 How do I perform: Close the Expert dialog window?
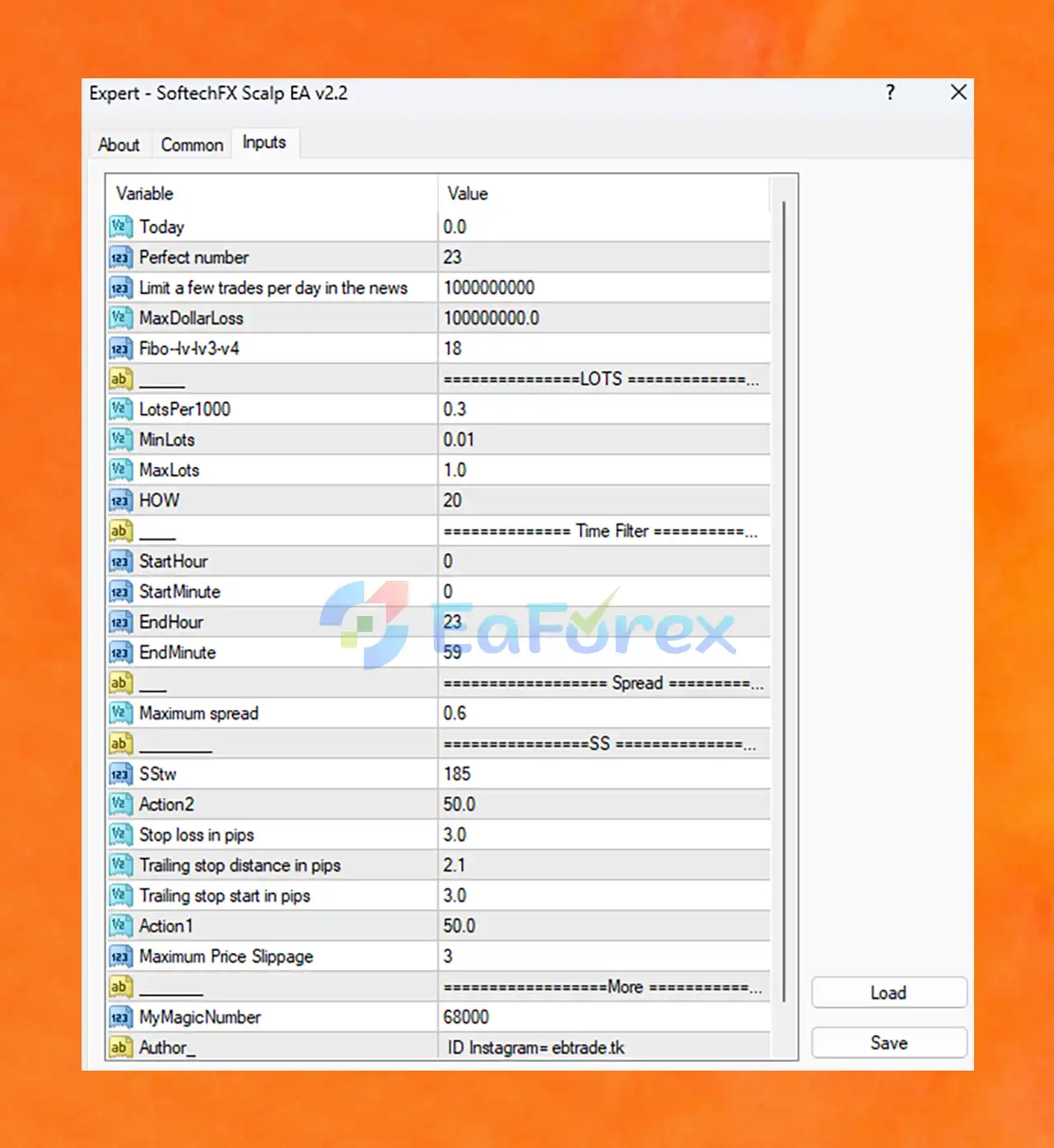(958, 92)
